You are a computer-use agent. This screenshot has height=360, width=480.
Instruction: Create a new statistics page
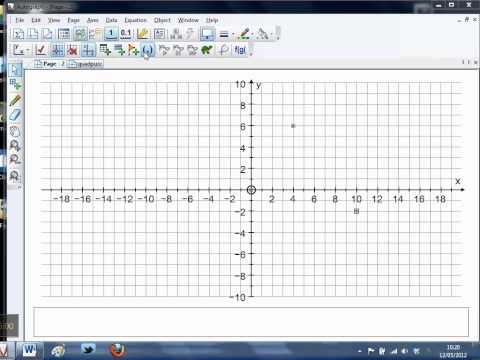[x=18, y=33]
